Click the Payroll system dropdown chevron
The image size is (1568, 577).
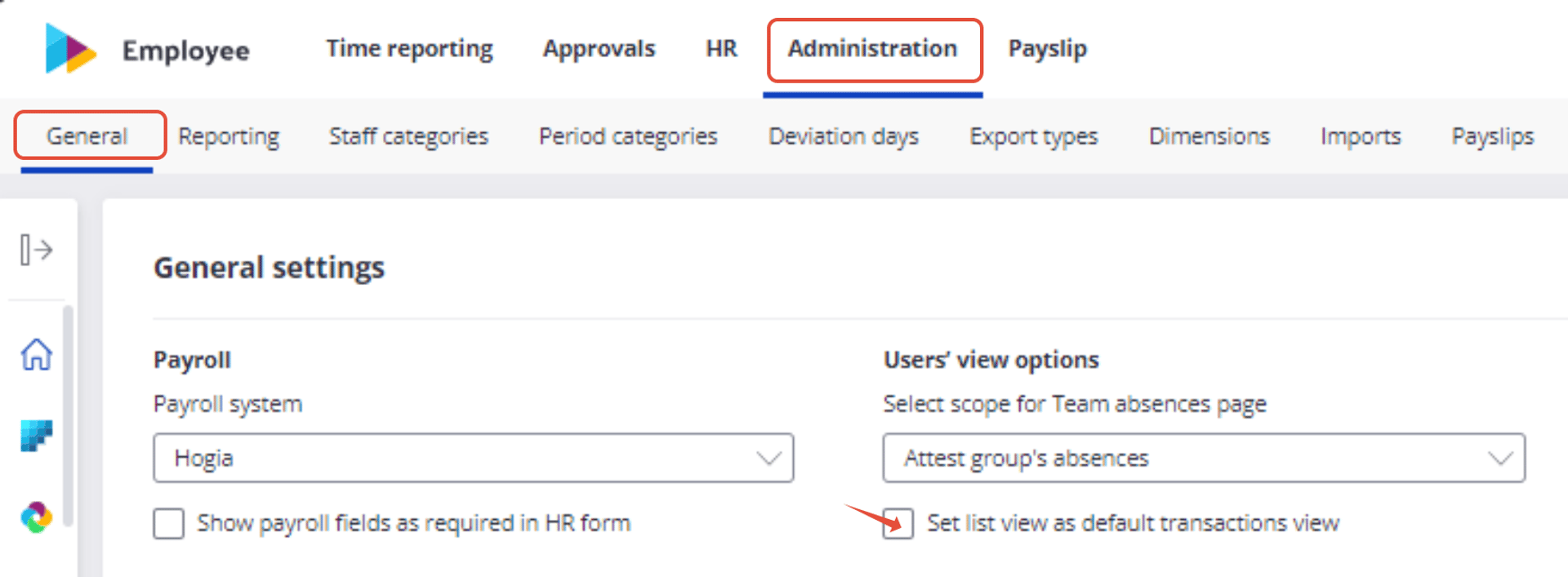(768, 458)
